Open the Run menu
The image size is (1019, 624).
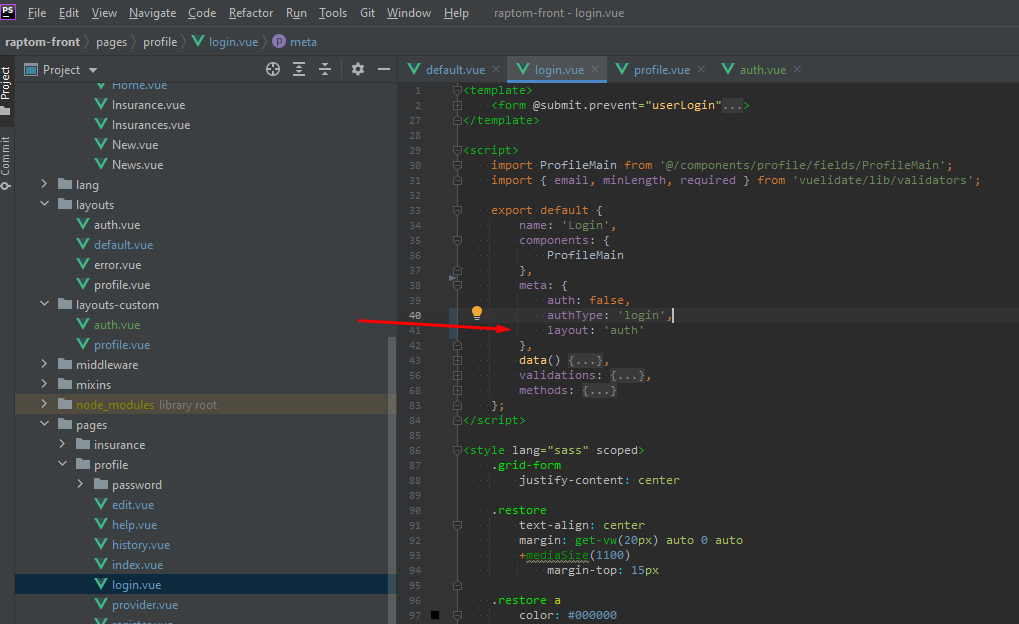pos(296,13)
